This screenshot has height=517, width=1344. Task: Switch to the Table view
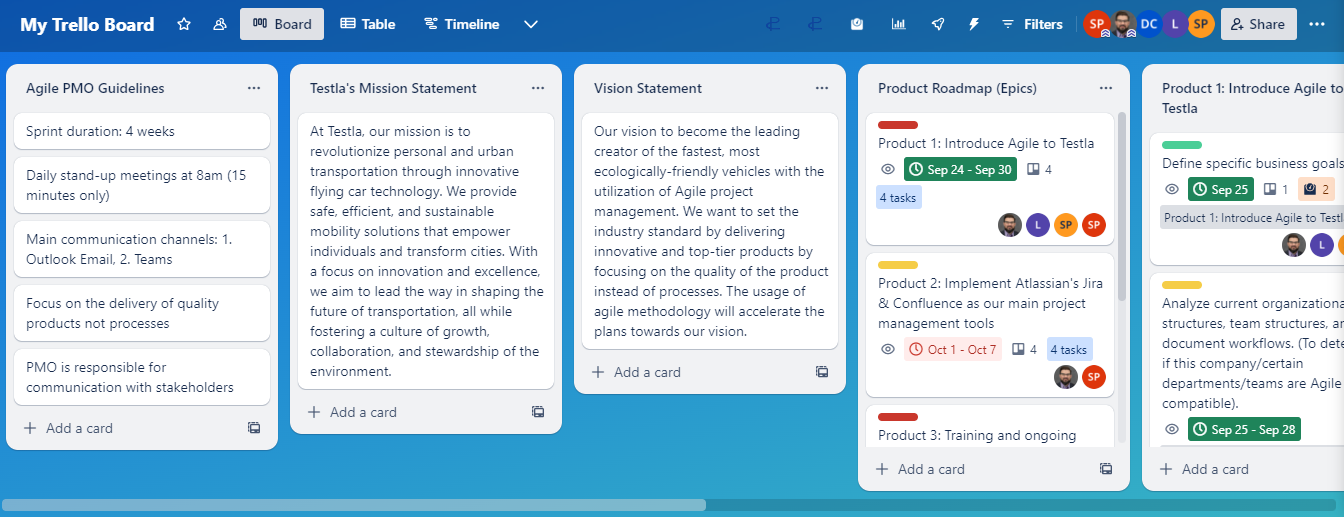[x=368, y=24]
